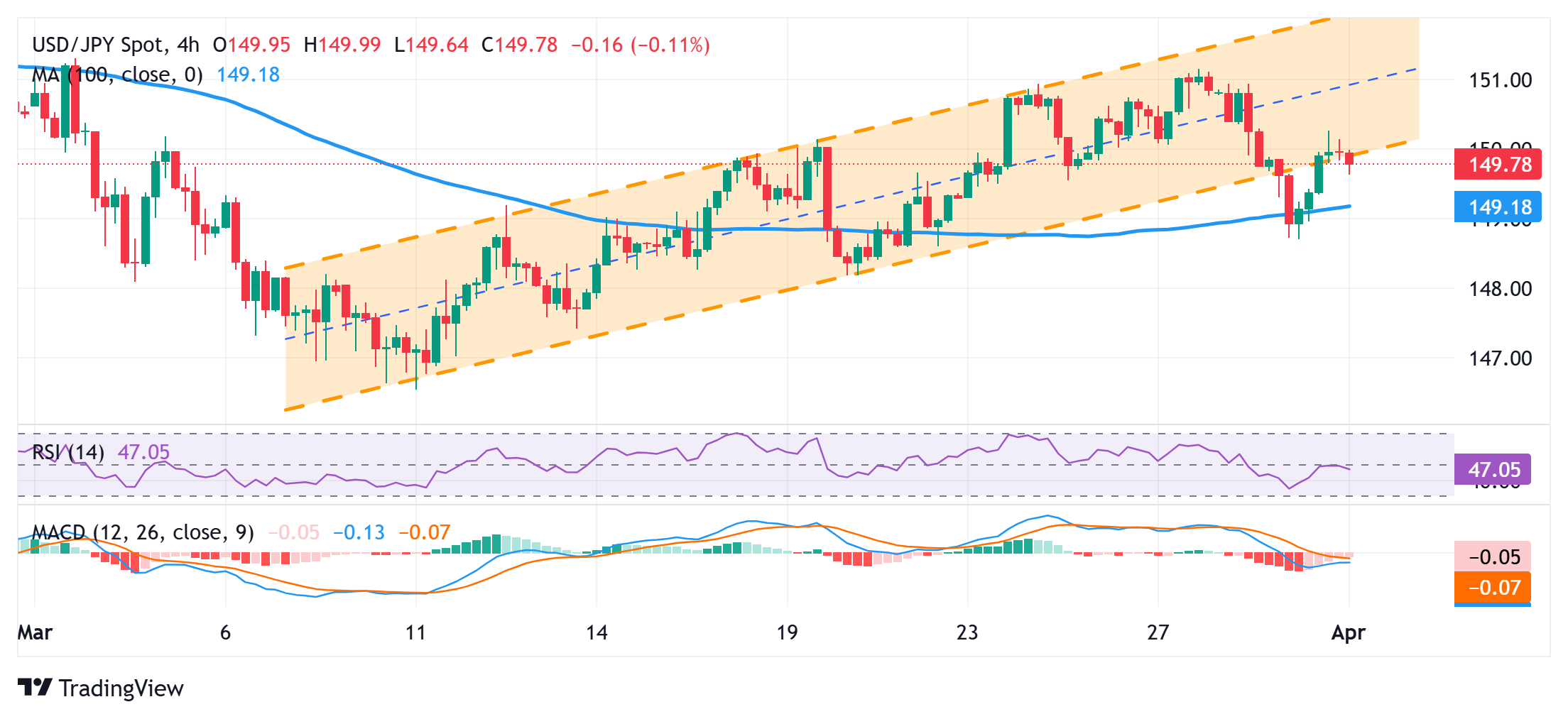Viewport: 1568px width, 719px height.
Task: Click the red 149.78 current price tag
Action: (x=1498, y=165)
